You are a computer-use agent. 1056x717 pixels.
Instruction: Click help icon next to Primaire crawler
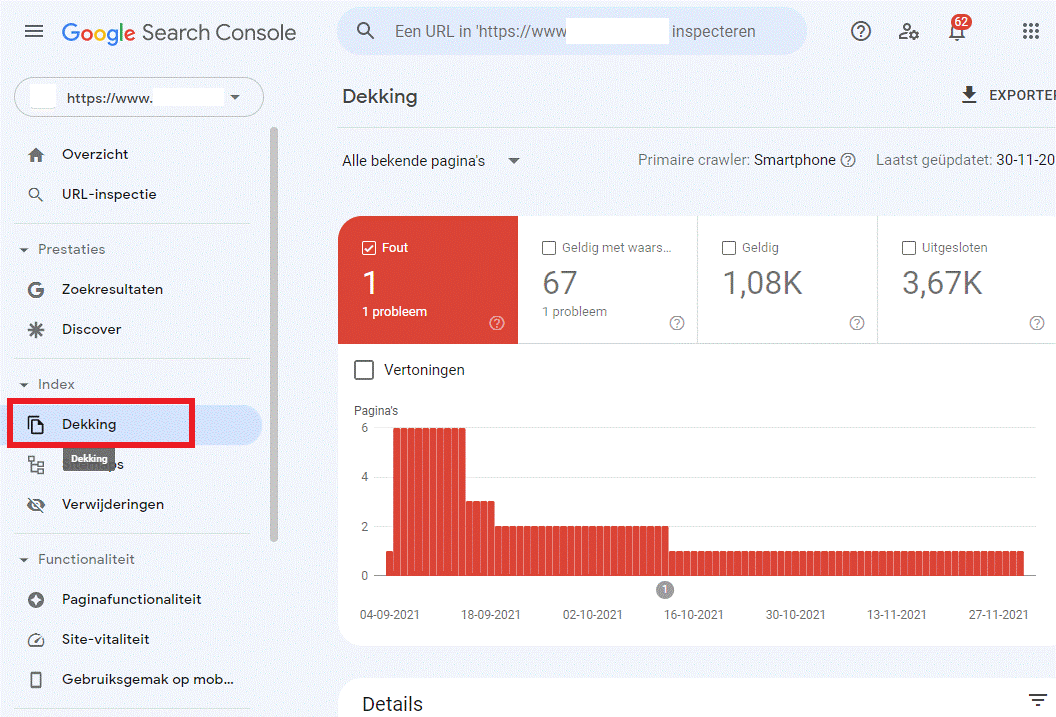coord(848,160)
